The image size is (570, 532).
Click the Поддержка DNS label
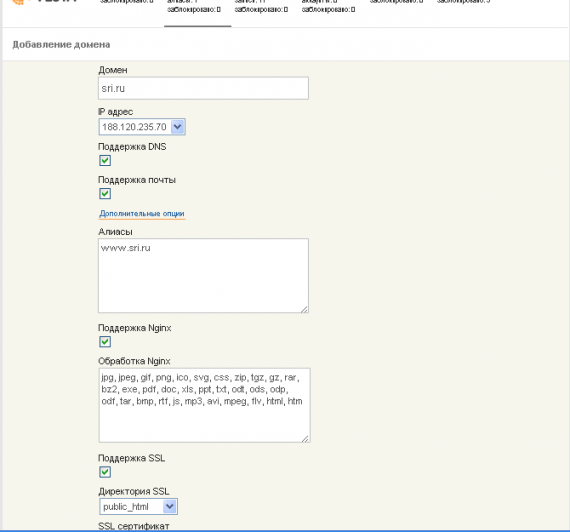coord(132,147)
